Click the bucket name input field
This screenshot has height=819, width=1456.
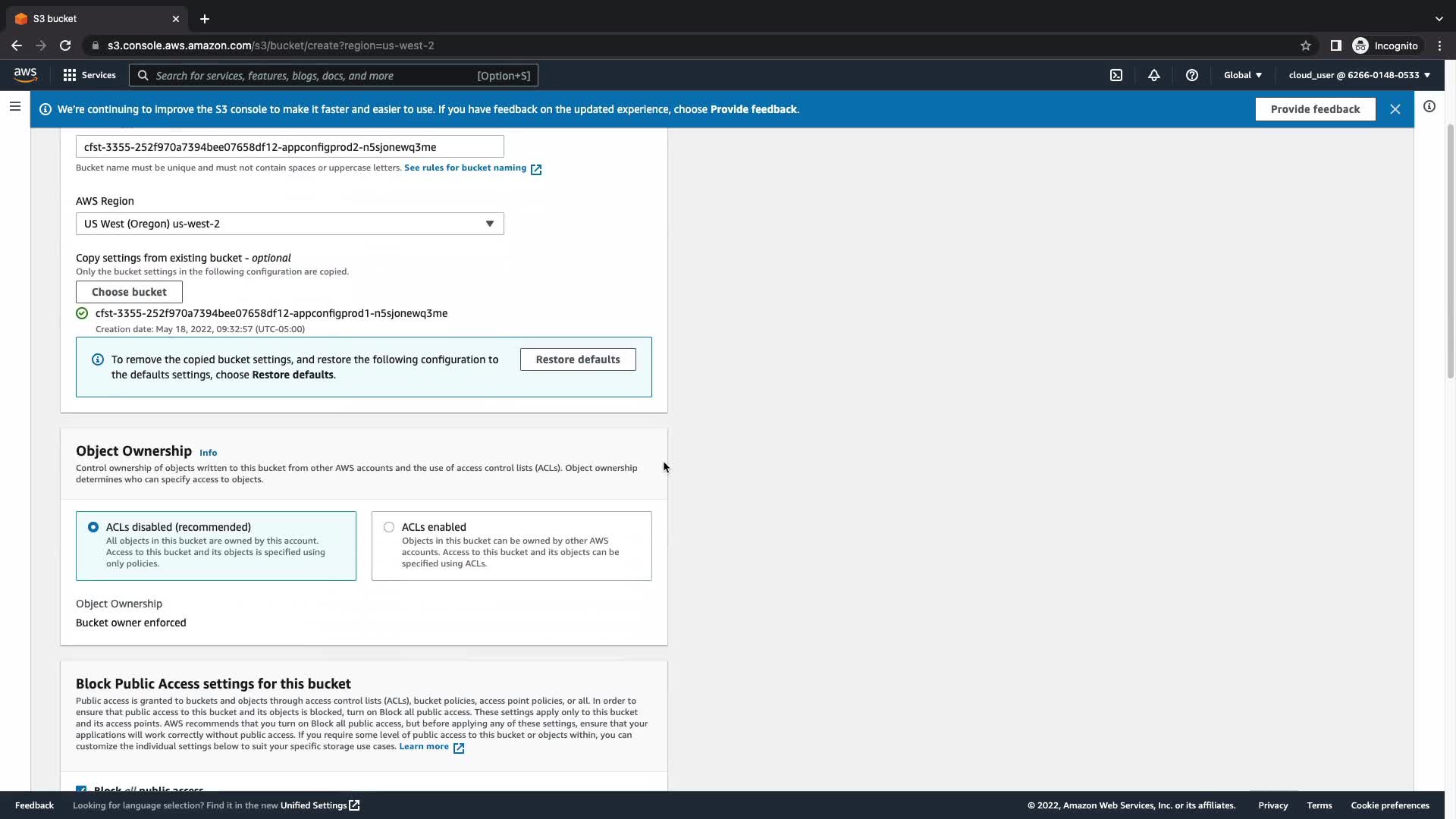click(x=290, y=147)
